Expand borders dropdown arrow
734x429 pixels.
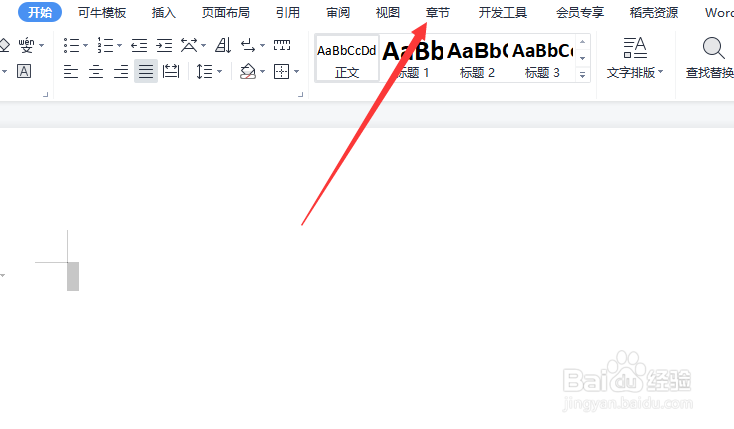[x=296, y=72]
